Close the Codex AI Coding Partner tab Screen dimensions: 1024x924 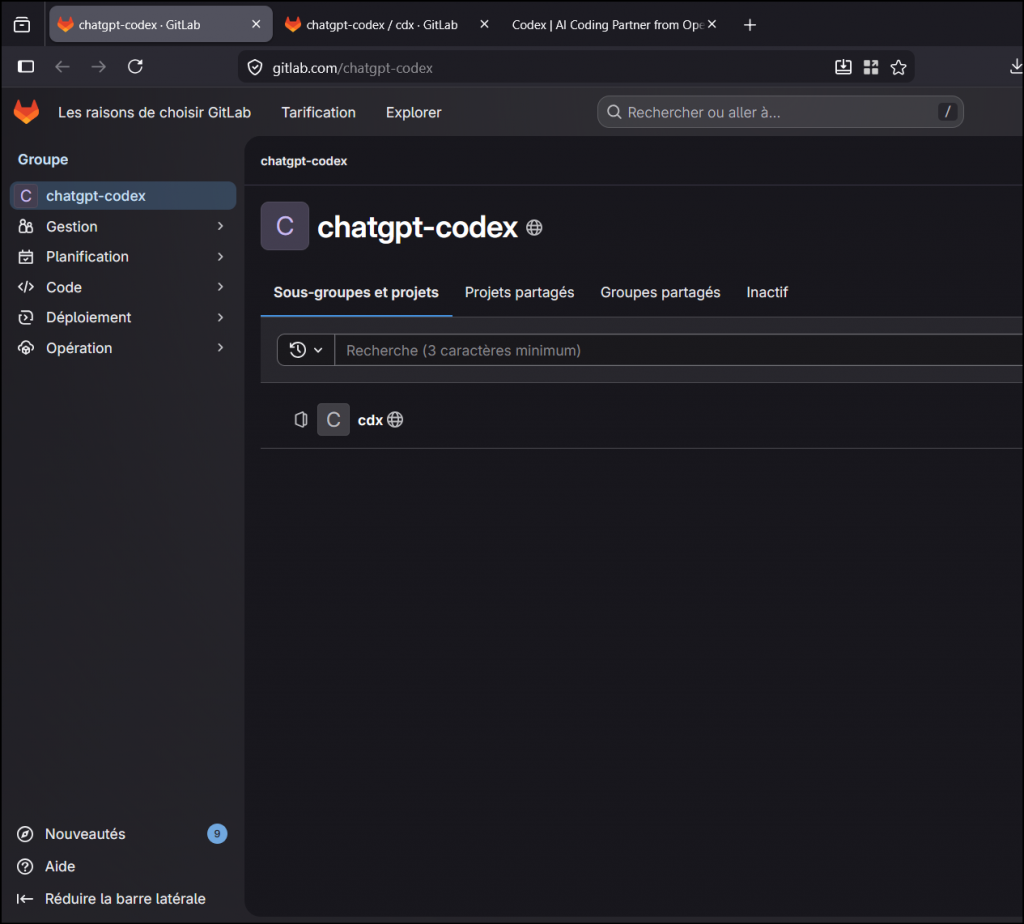712,25
